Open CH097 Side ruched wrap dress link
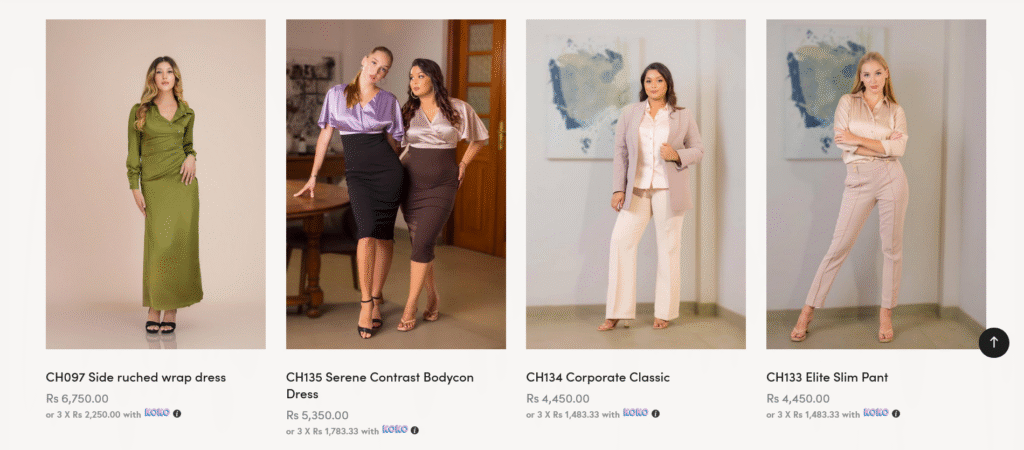 pyautogui.click(x=136, y=377)
